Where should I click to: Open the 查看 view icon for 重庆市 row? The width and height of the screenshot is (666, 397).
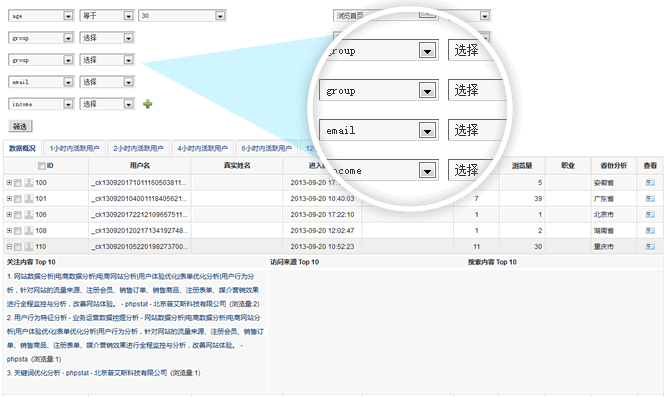650,247
